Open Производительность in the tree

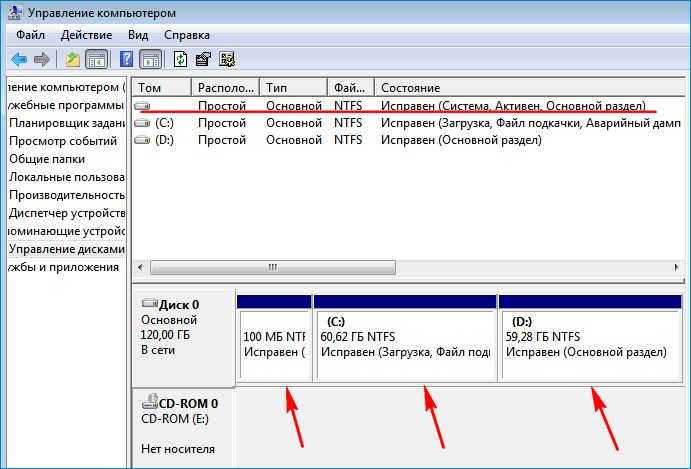pyautogui.click(x=67, y=195)
